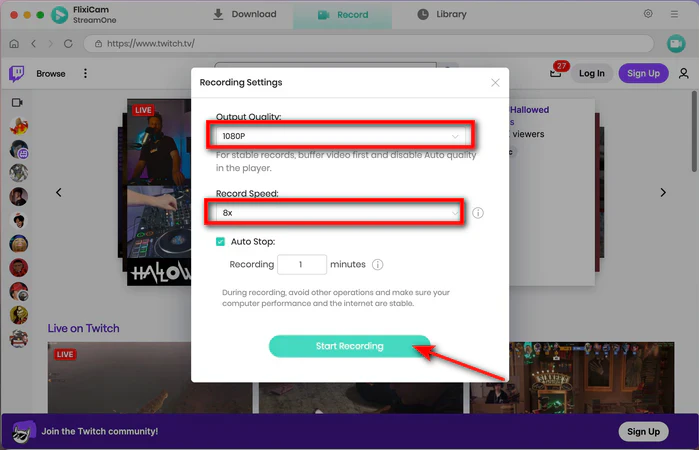Viewport: 699px width, 450px height.
Task: Show next carousel stream arrow
Action: [x=663, y=192]
